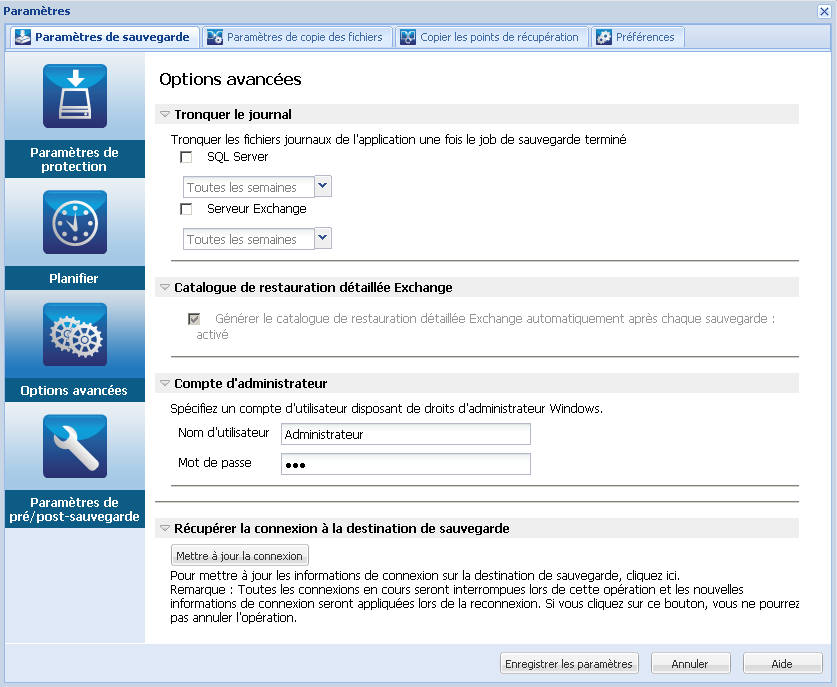Click the icon on Copier les points de récupération tab
The image size is (837, 687).
(408, 36)
